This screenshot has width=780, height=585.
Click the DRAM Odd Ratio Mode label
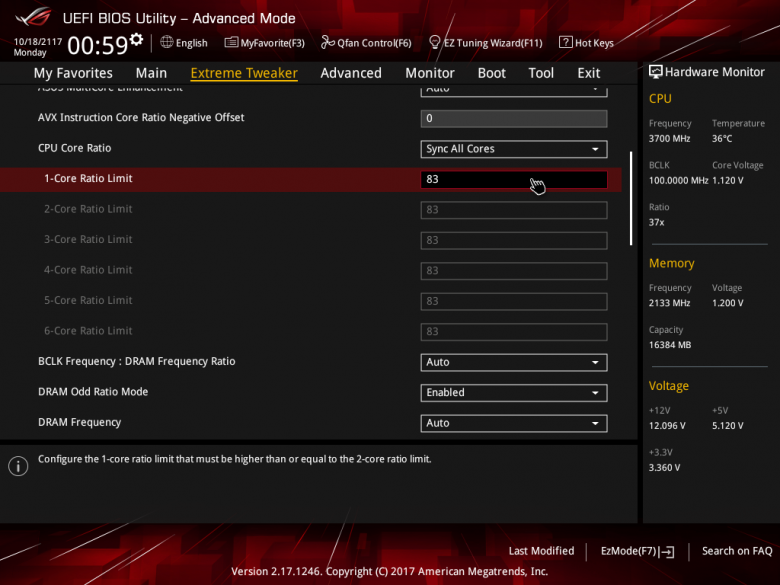point(93,391)
